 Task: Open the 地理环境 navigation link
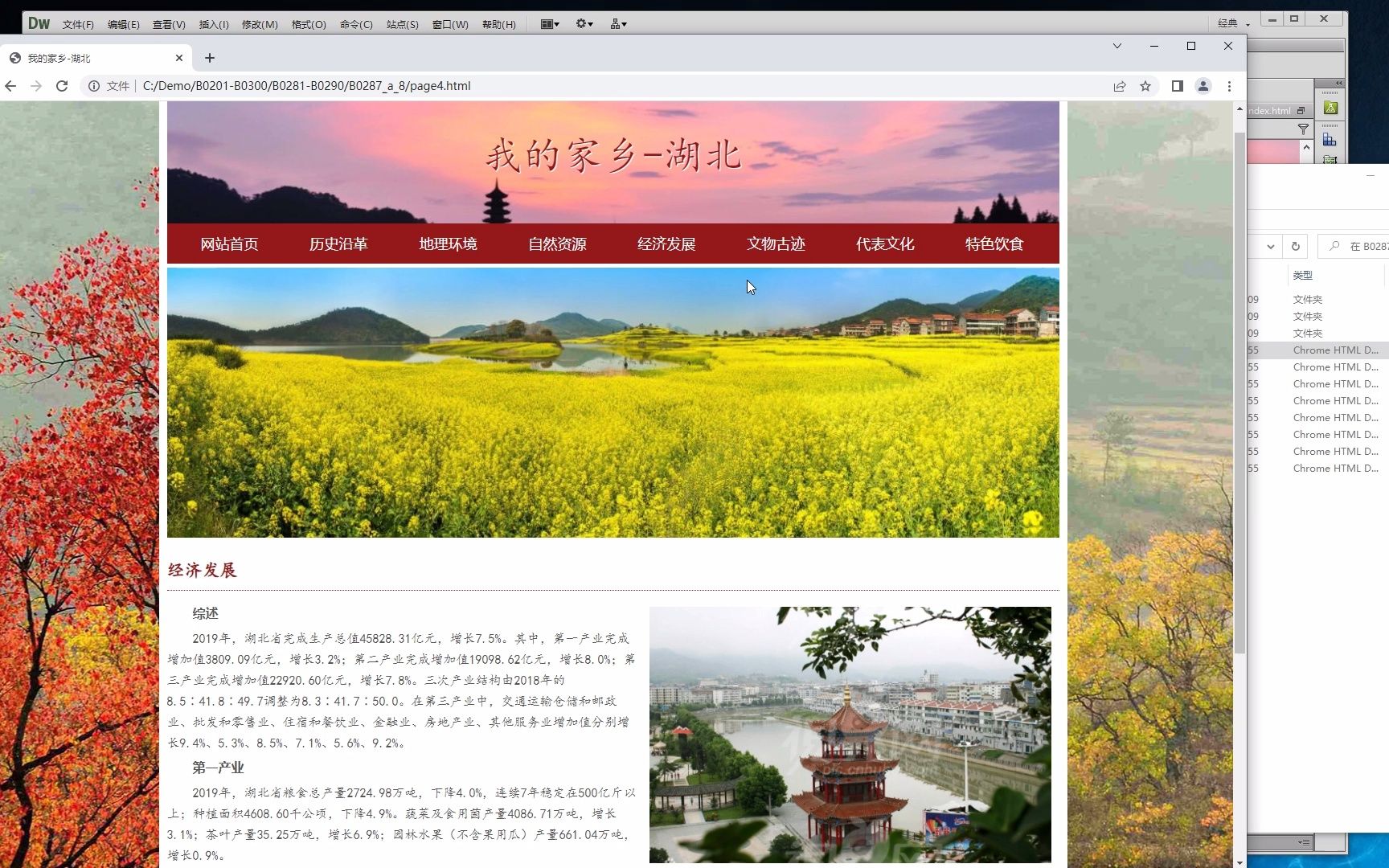point(448,244)
